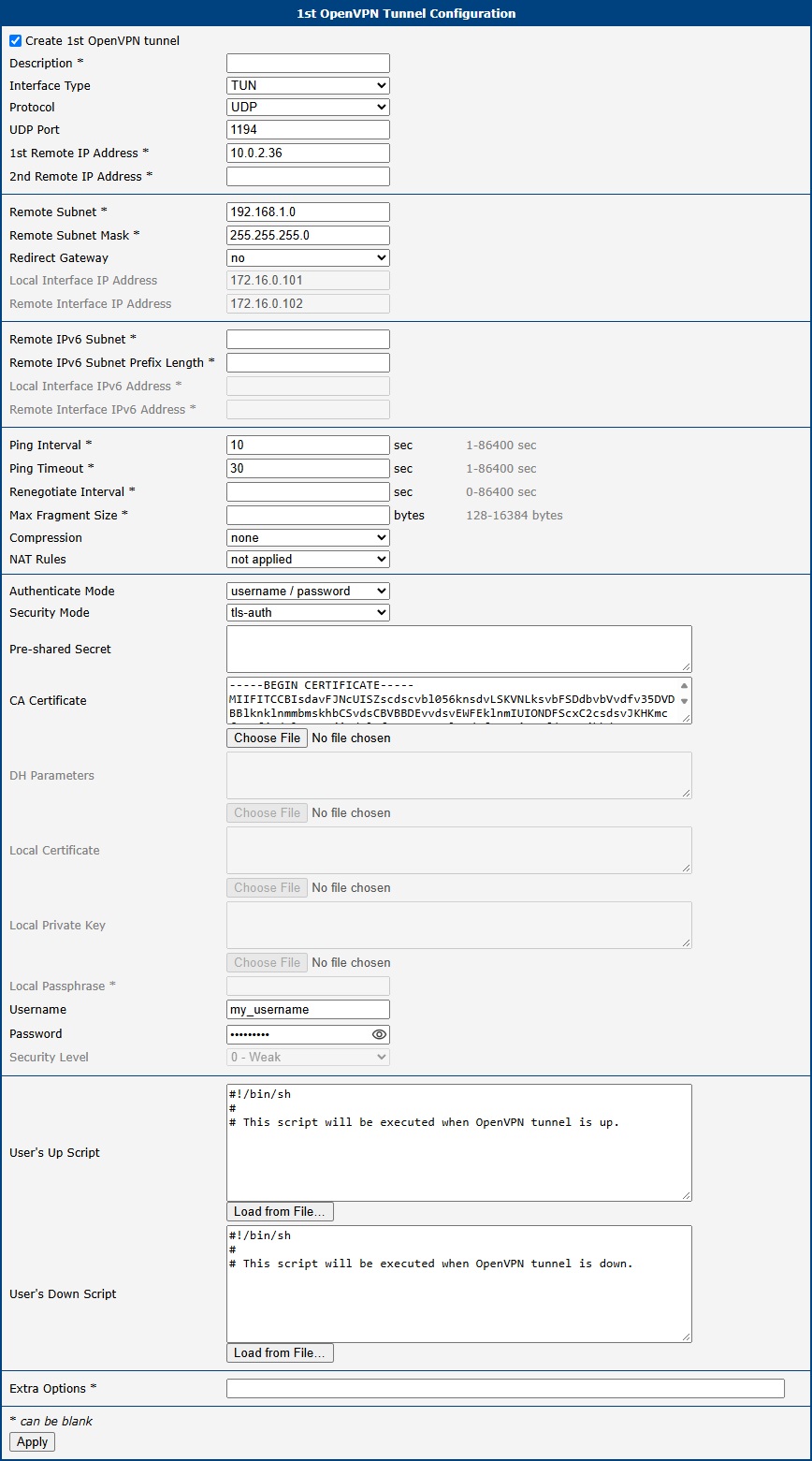Load User's Down Script from file

[x=280, y=1352]
